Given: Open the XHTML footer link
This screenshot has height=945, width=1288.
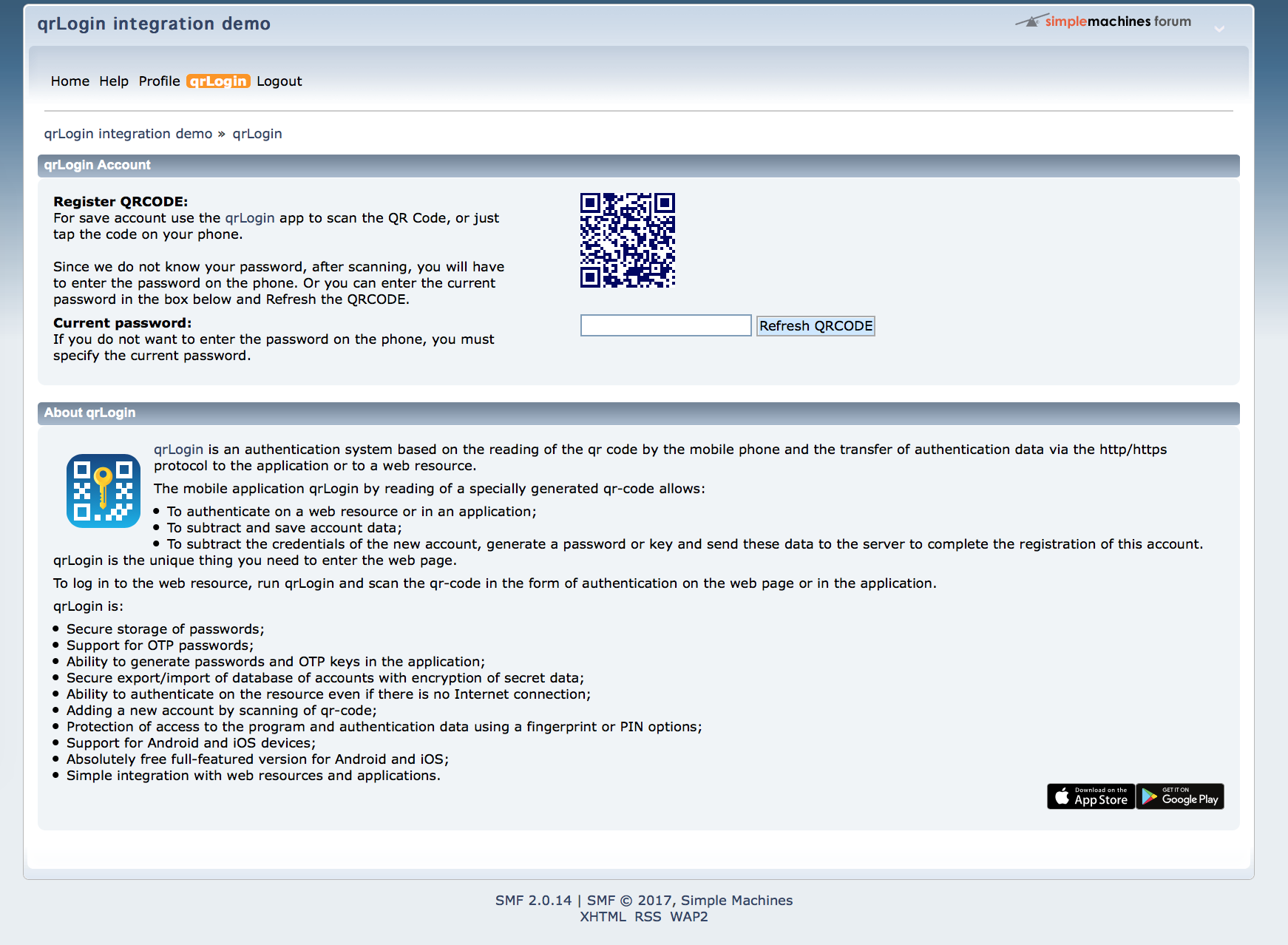Looking at the screenshot, I should click(x=603, y=917).
